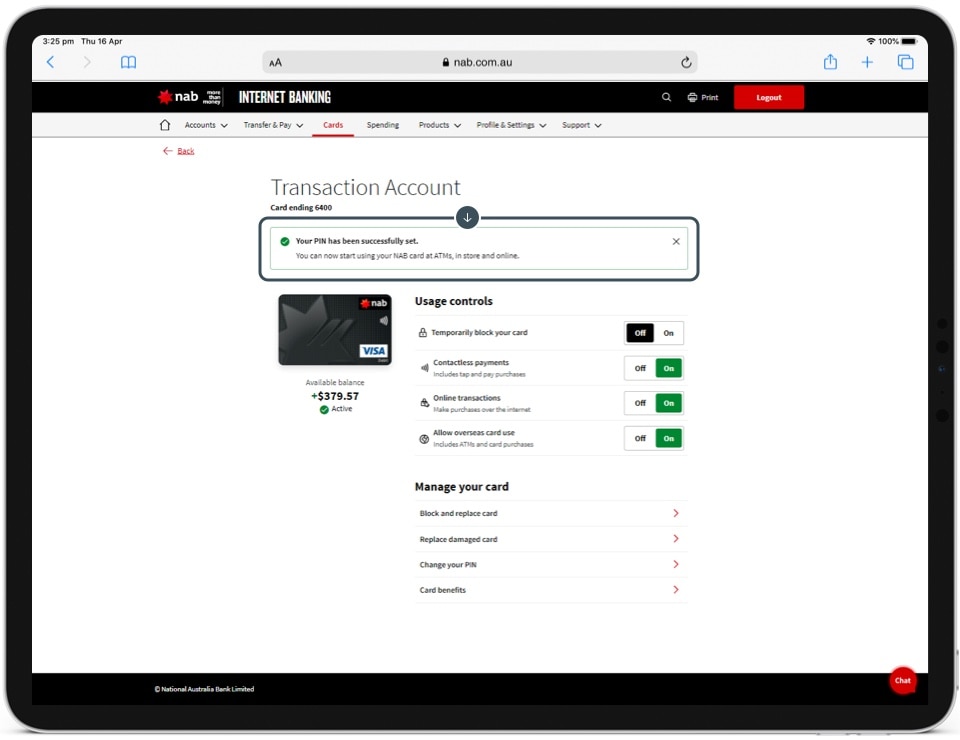Open the Transfer & Pay dropdown

coord(273,125)
